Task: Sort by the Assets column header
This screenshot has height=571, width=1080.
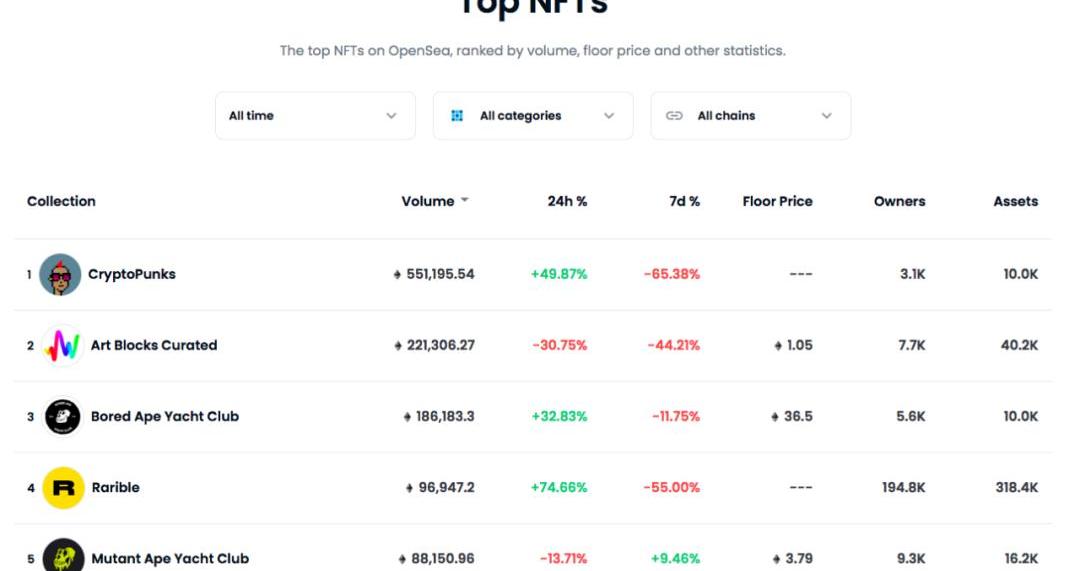Action: [x=1015, y=201]
